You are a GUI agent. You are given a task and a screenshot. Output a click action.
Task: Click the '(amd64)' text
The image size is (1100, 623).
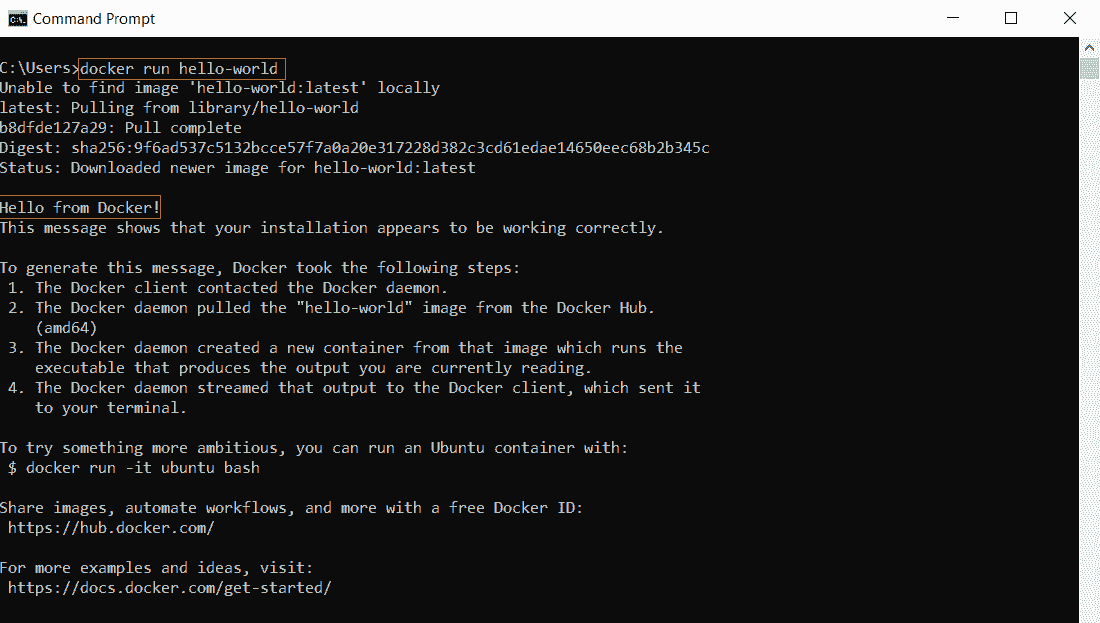click(66, 328)
